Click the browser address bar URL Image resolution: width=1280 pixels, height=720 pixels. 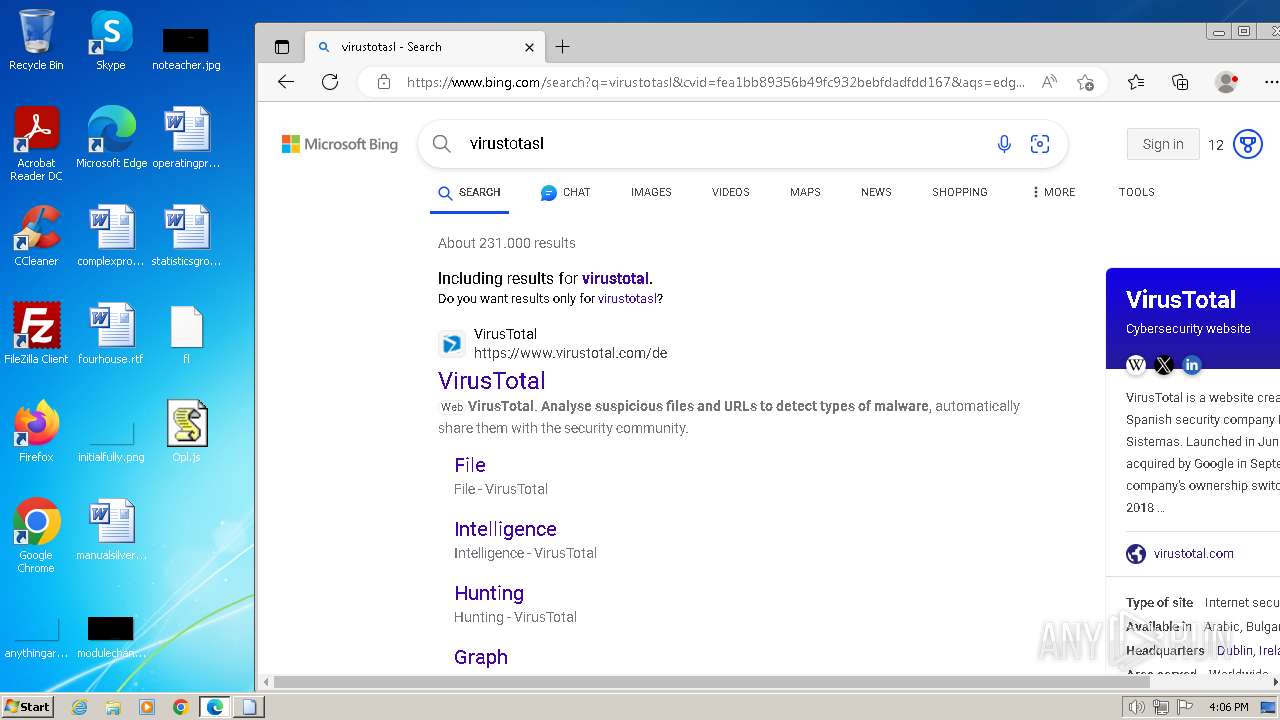tap(715, 82)
